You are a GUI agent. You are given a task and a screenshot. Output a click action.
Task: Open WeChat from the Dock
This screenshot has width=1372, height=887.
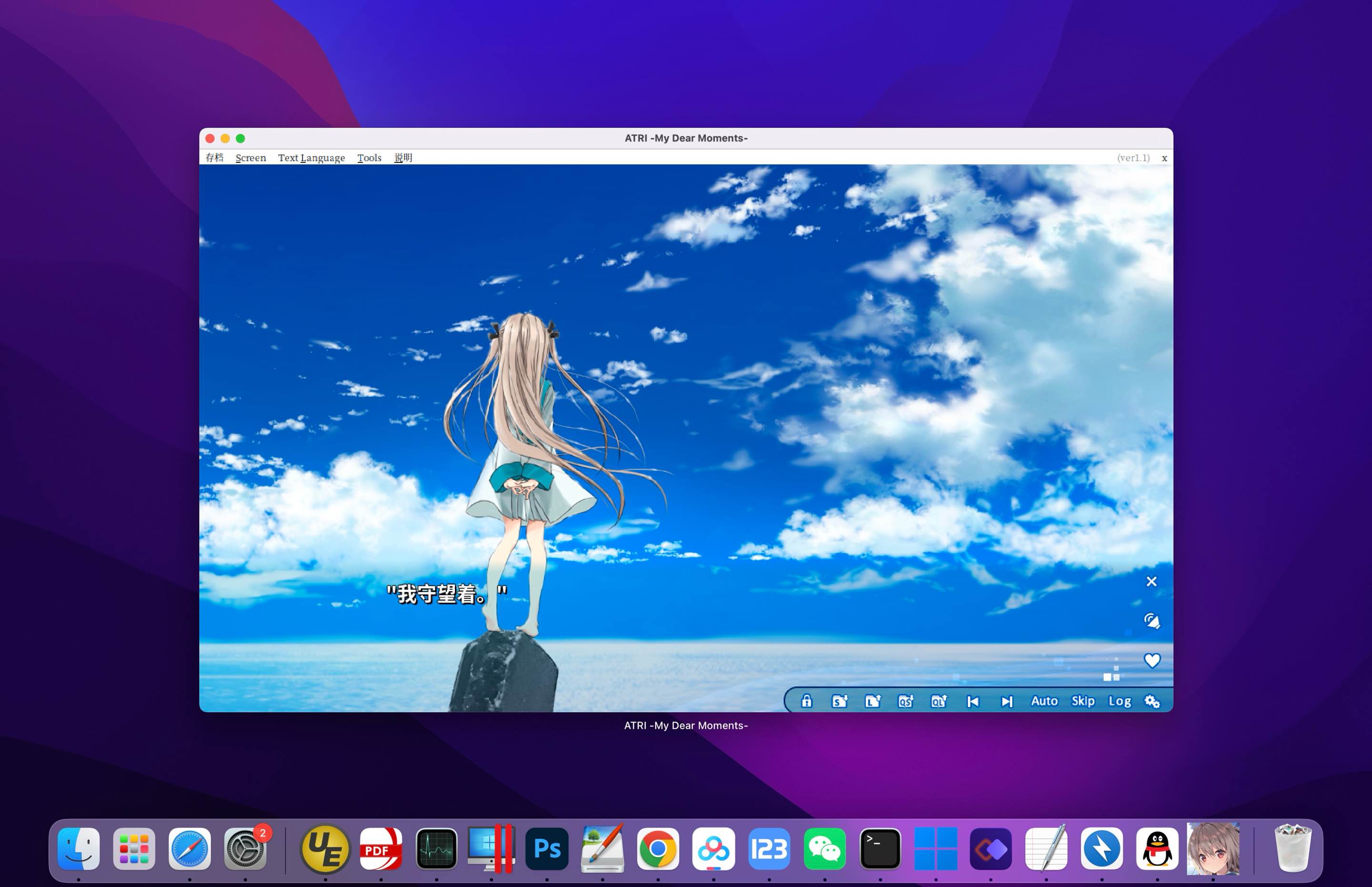click(825, 848)
